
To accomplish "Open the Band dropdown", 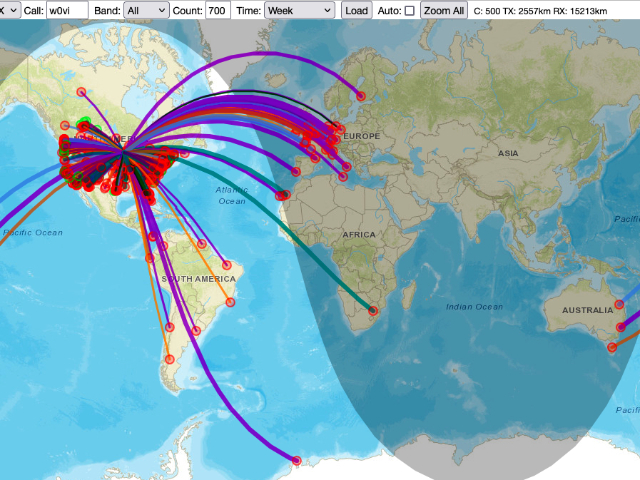I will (x=146, y=10).
